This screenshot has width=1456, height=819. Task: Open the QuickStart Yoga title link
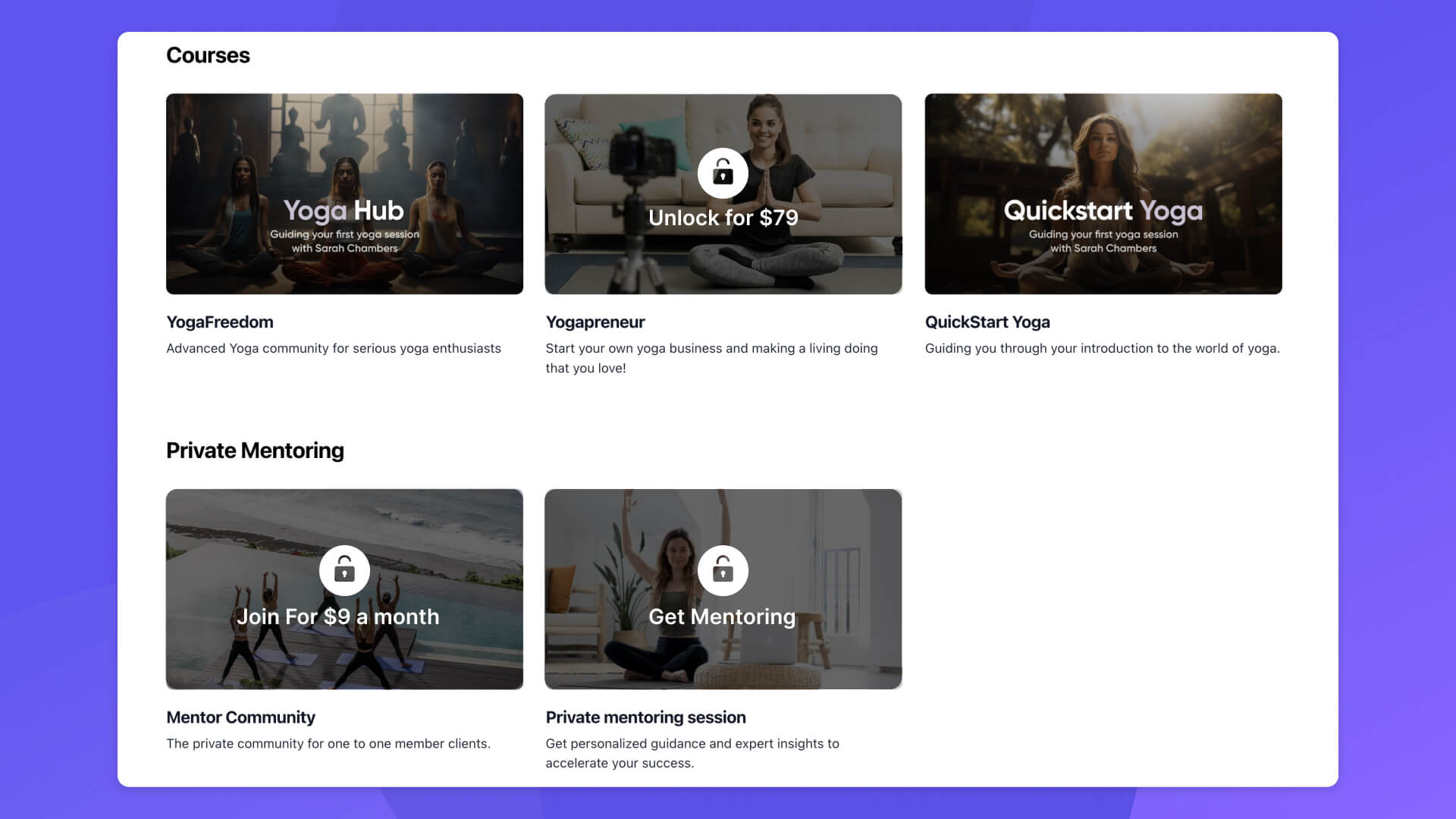(x=987, y=322)
